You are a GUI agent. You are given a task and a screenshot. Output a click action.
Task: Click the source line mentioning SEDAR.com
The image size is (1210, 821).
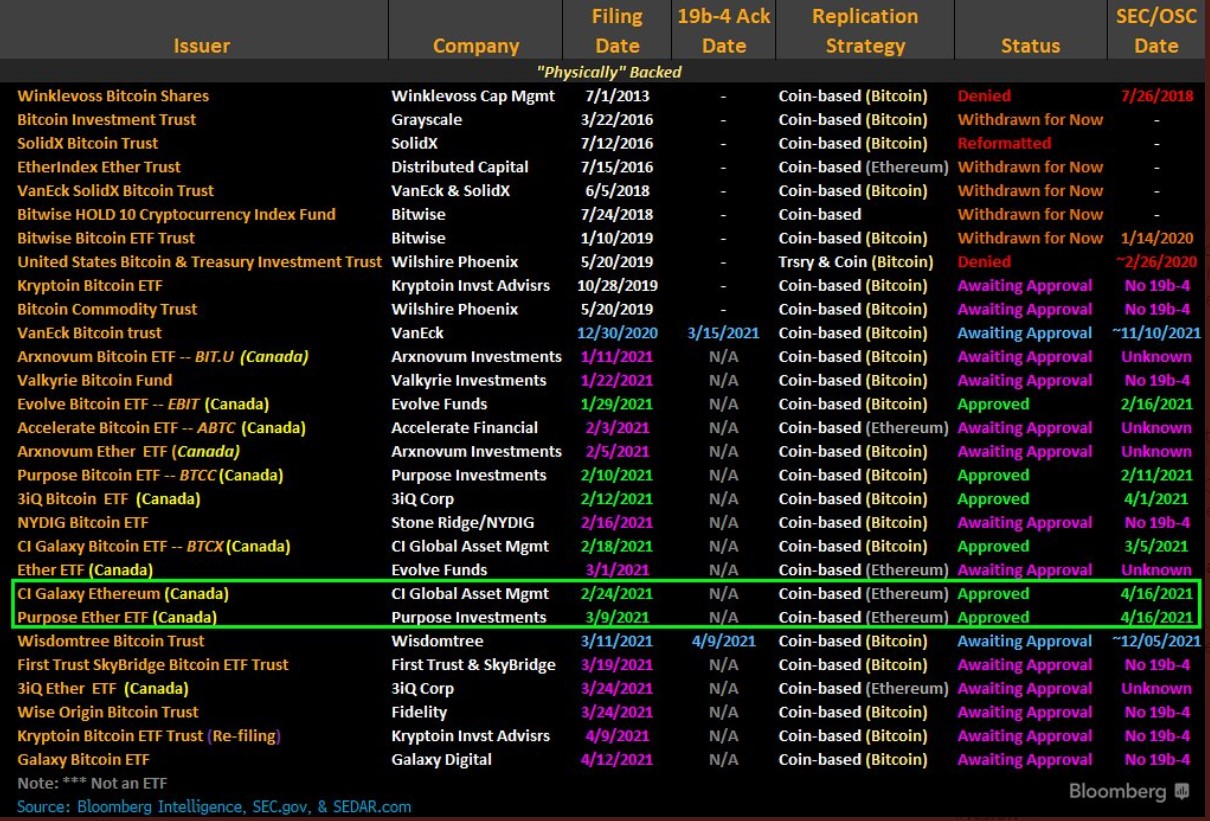214,806
